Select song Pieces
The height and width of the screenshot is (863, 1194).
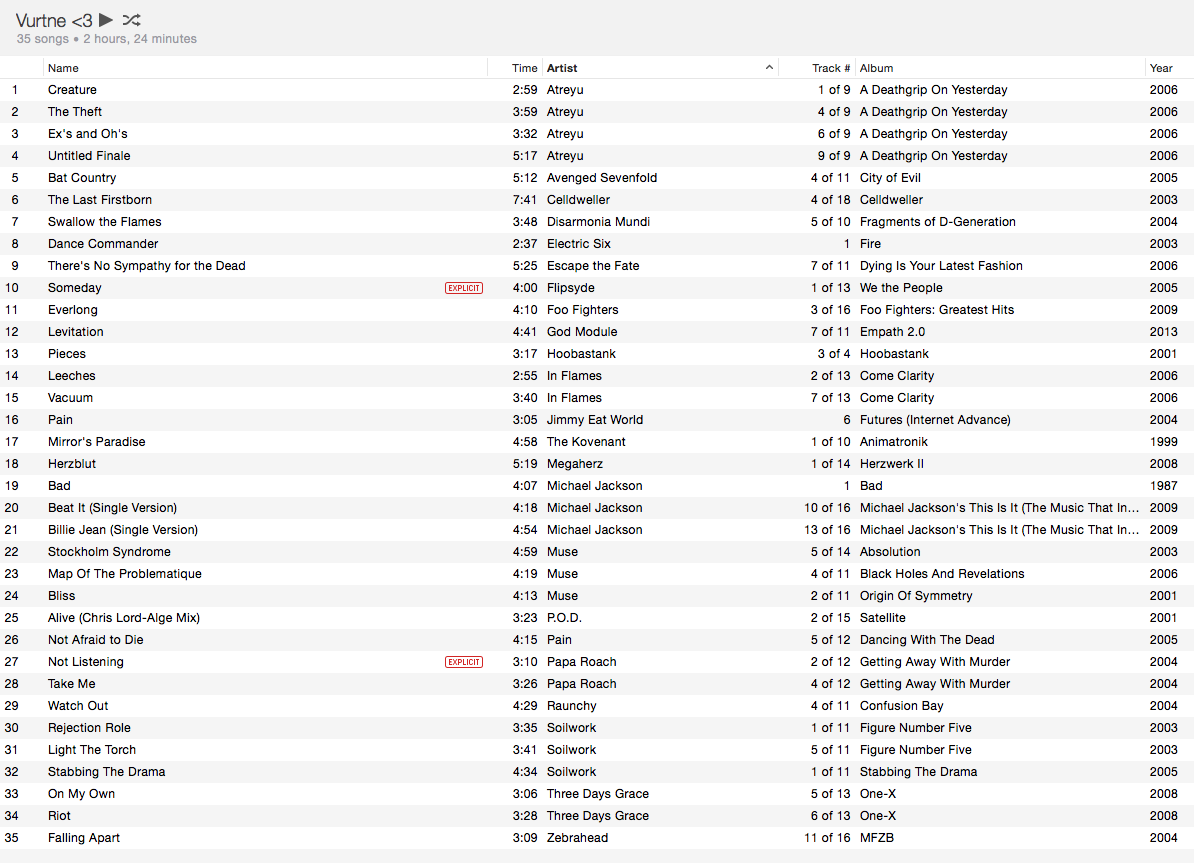[x=67, y=354]
